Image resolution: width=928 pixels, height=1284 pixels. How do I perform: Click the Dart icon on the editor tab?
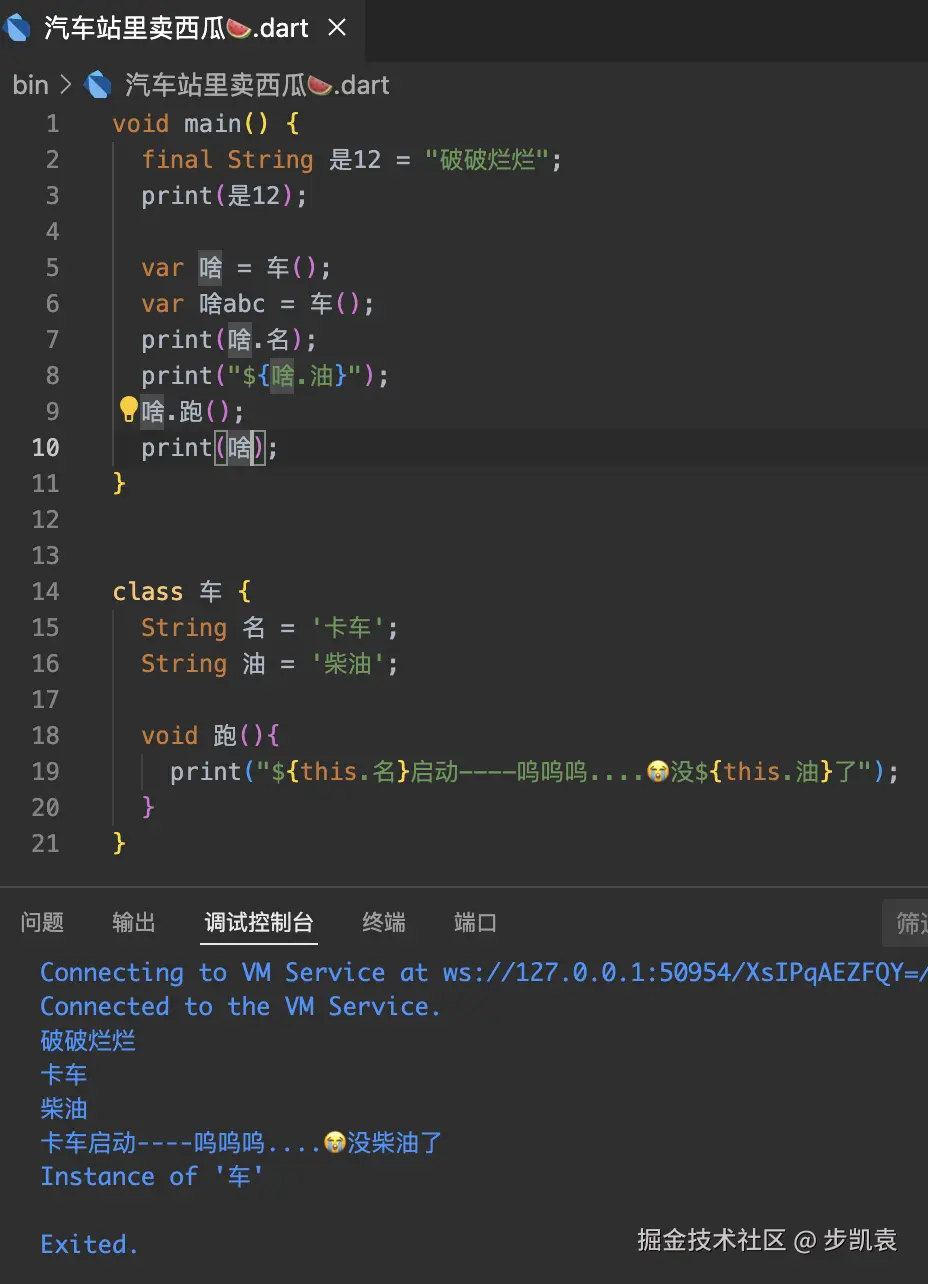tap(17, 28)
